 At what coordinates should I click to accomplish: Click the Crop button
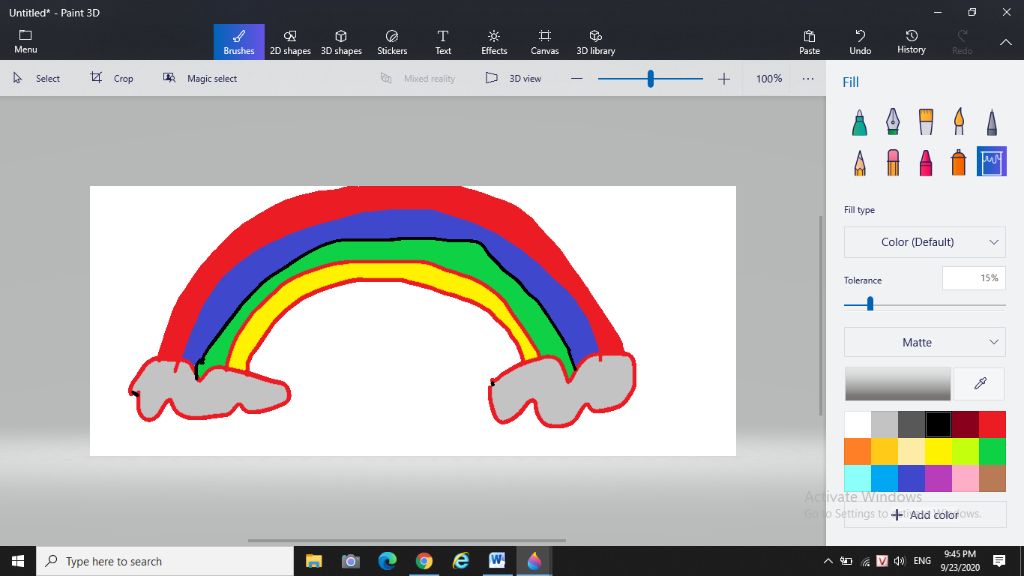(x=112, y=78)
